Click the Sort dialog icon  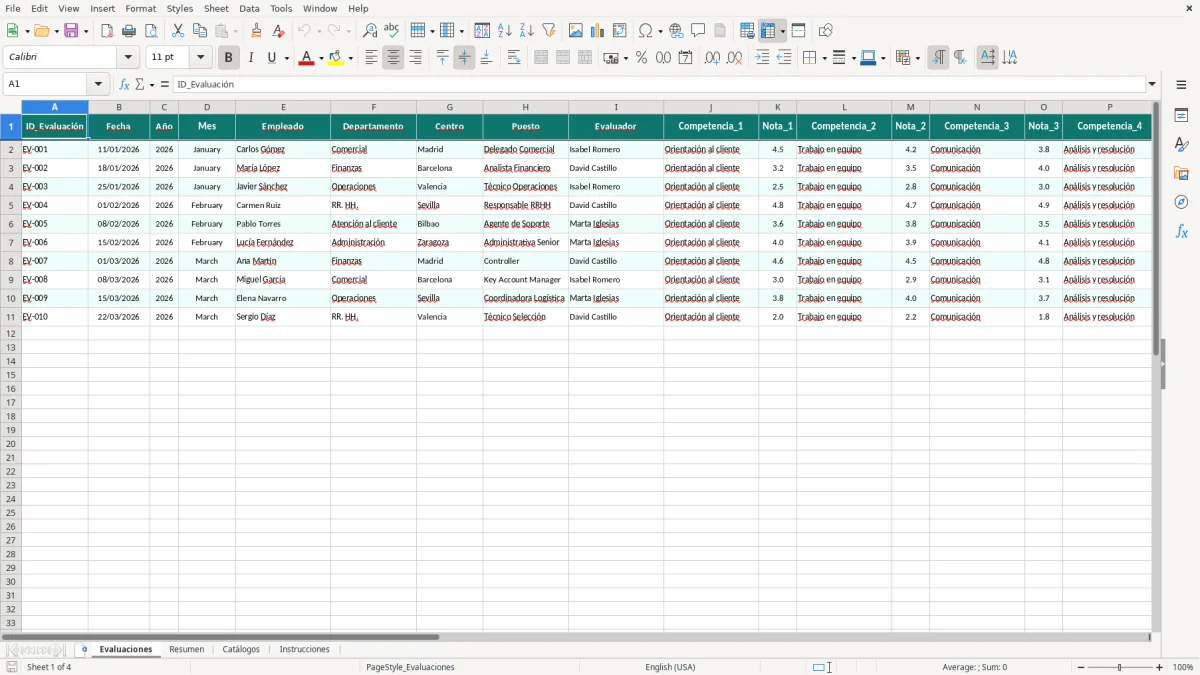point(482,31)
